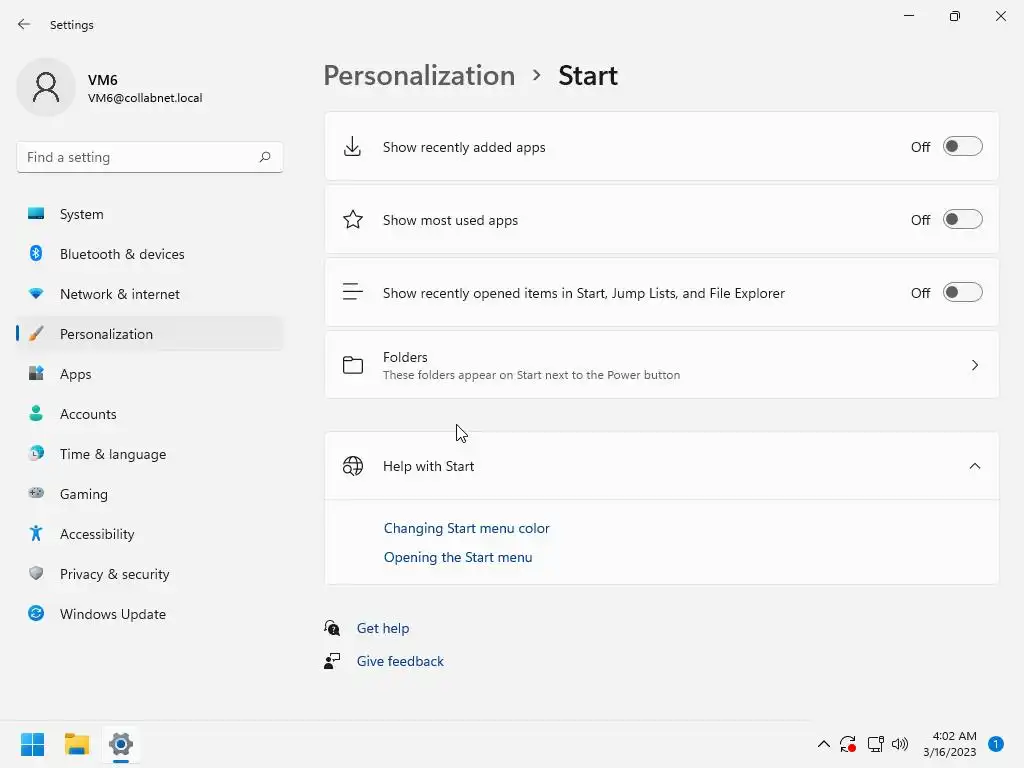
Task: Click the back arrow in Settings
Action: click(x=24, y=24)
